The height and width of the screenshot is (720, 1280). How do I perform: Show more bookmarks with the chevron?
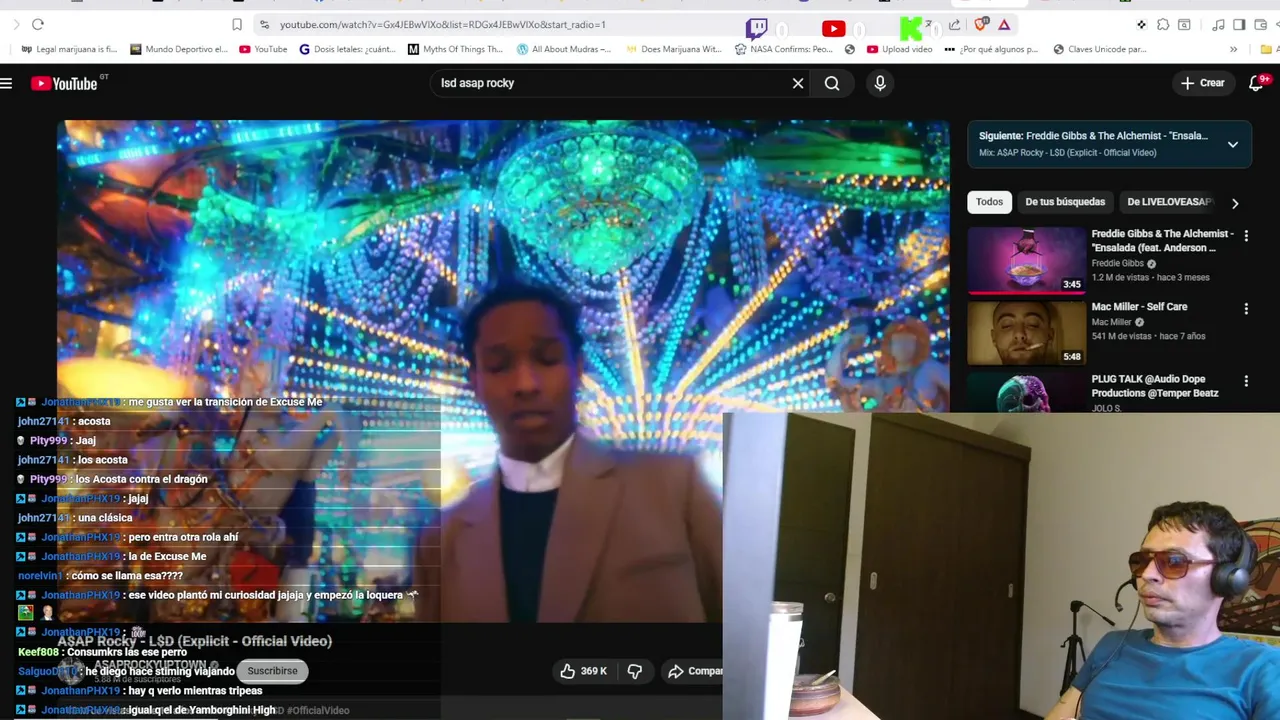point(1233,49)
